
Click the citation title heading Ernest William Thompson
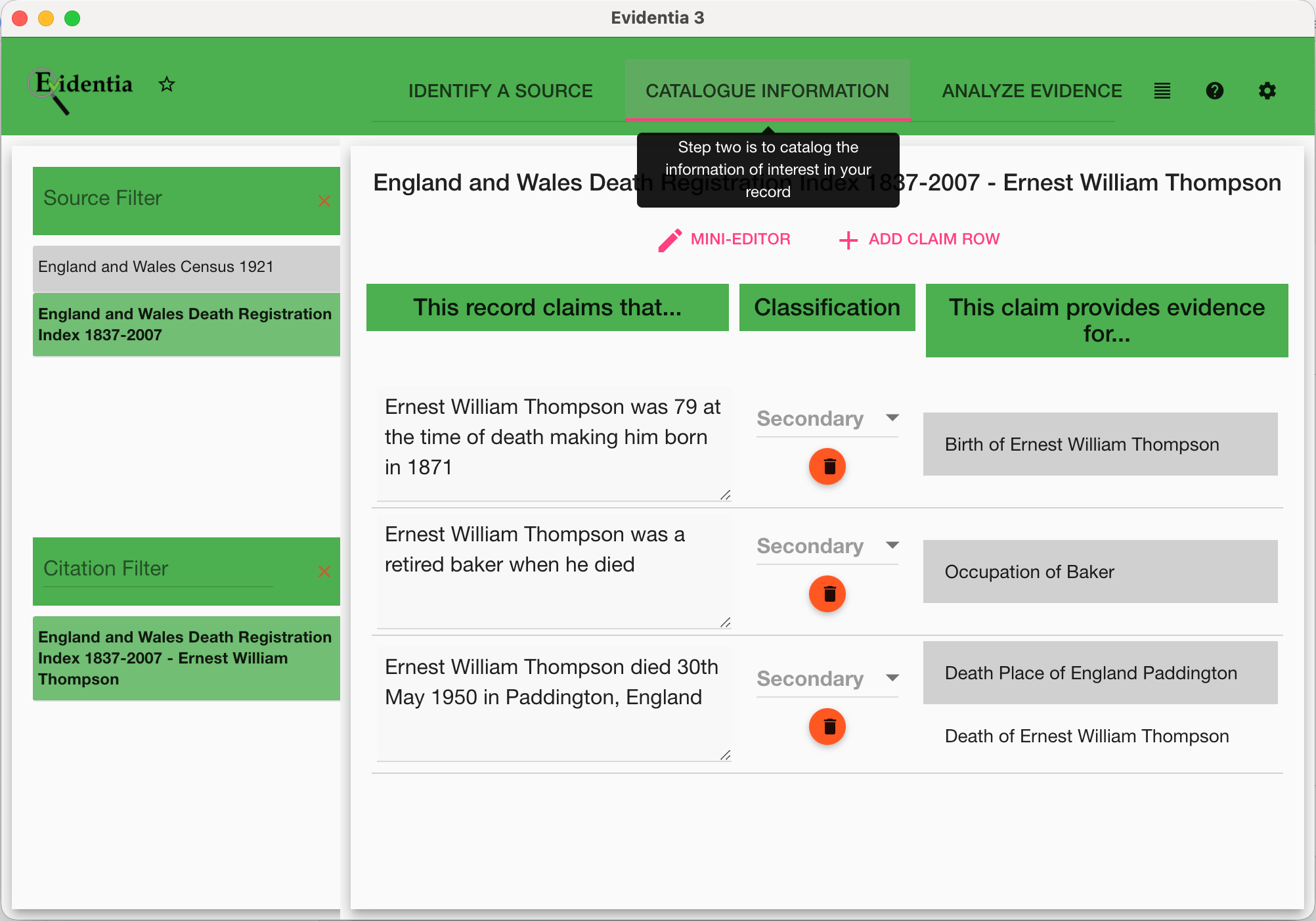[827, 183]
